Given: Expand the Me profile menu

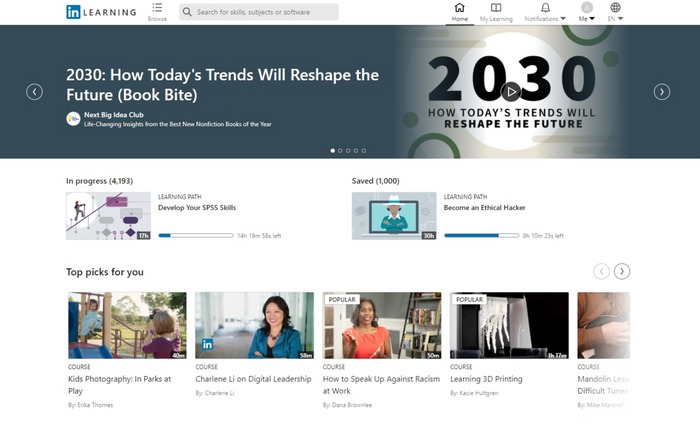Looking at the screenshot, I should point(587,12).
